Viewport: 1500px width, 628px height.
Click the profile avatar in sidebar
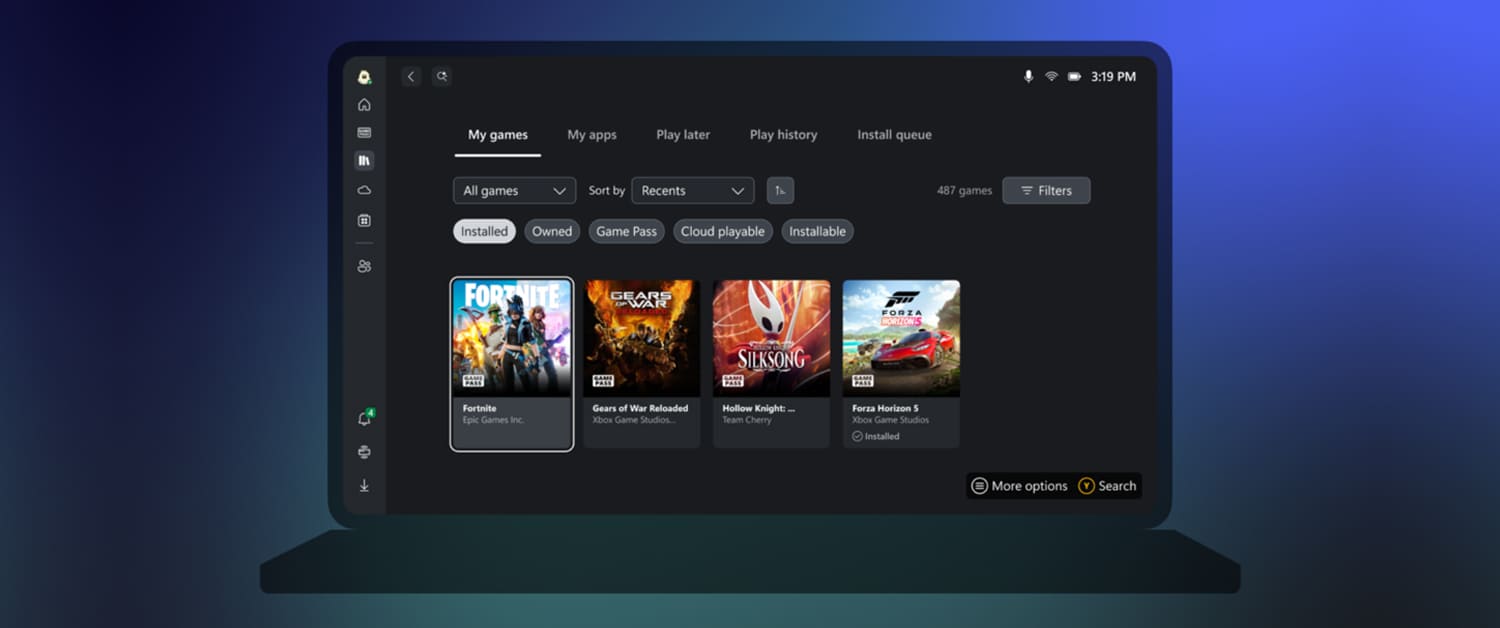[364, 77]
